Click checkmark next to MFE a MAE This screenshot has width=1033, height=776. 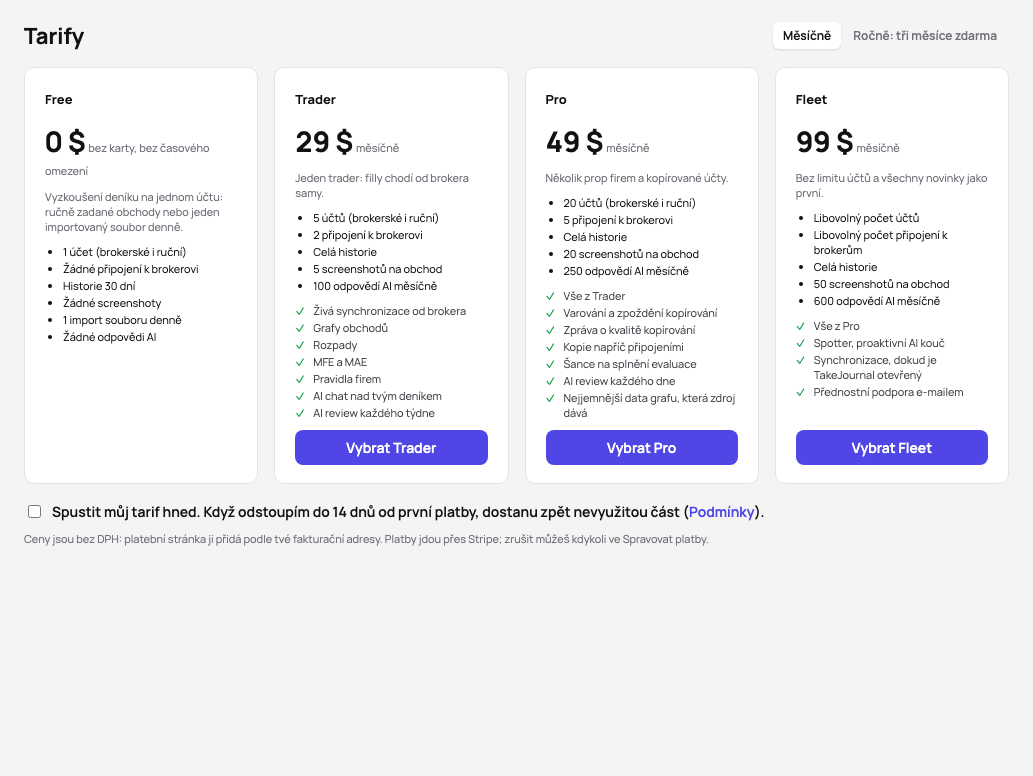(x=300, y=363)
